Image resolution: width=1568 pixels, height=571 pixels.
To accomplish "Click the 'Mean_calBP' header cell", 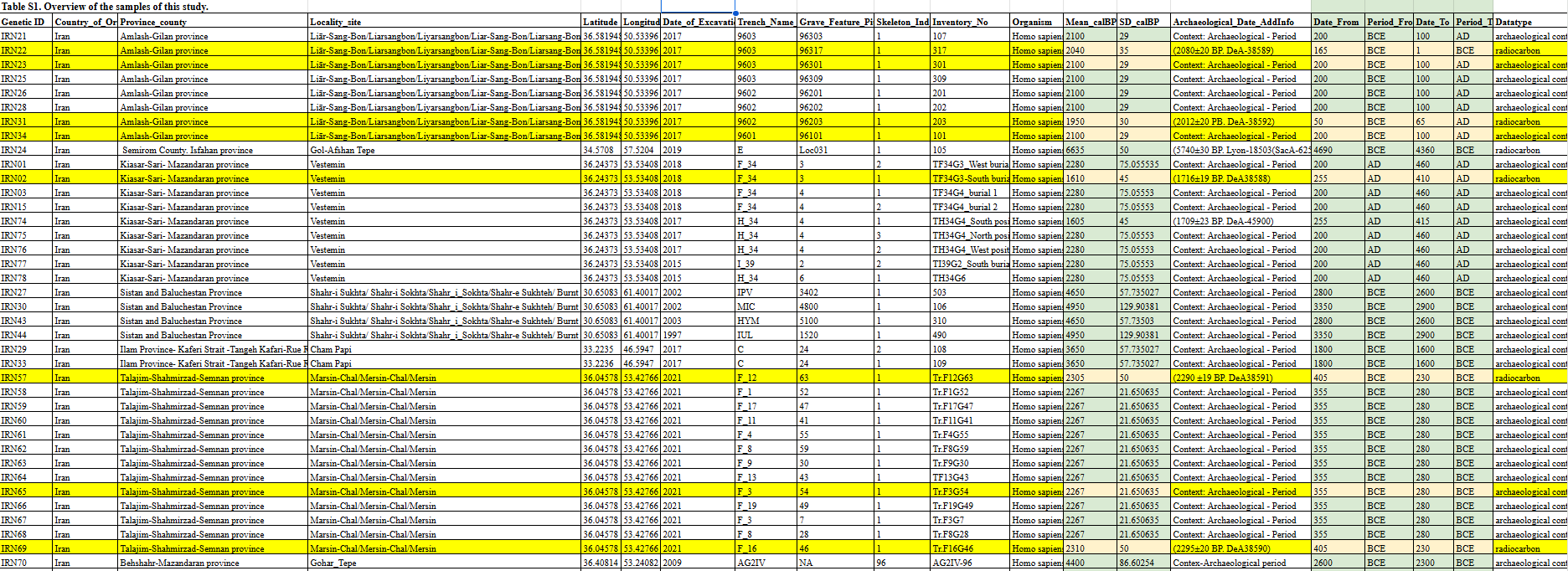I will pos(1091,22).
